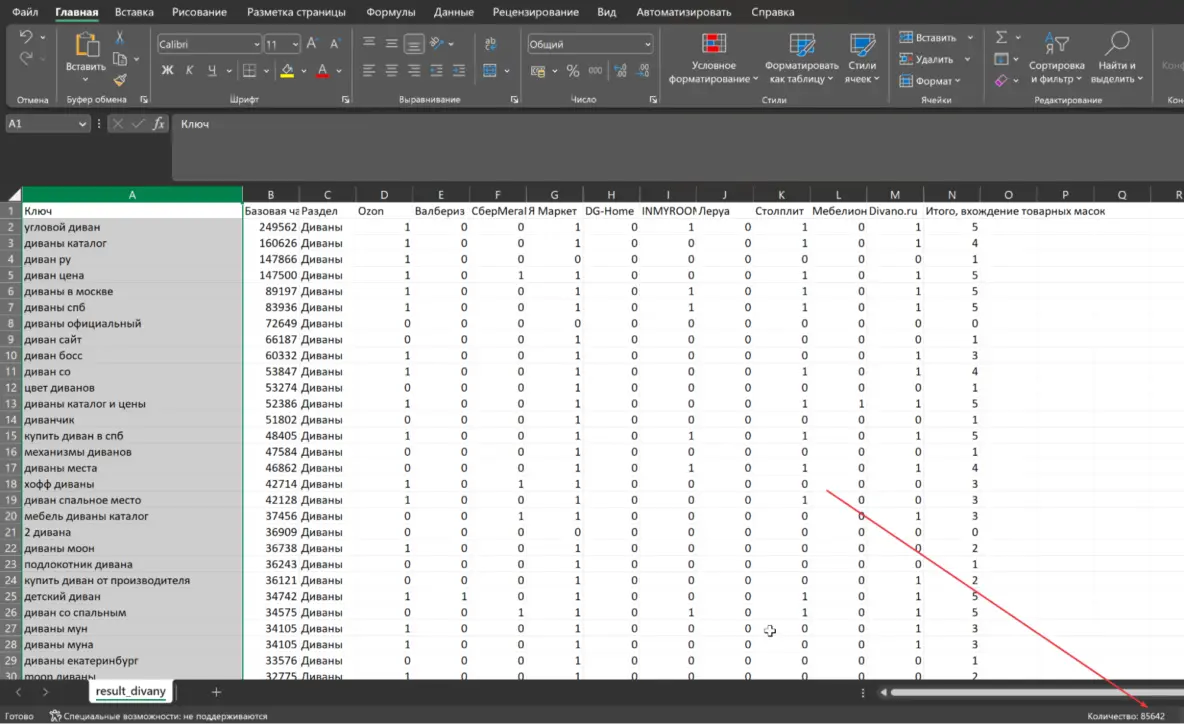Toggle bold formatting (Ж)

(168, 71)
